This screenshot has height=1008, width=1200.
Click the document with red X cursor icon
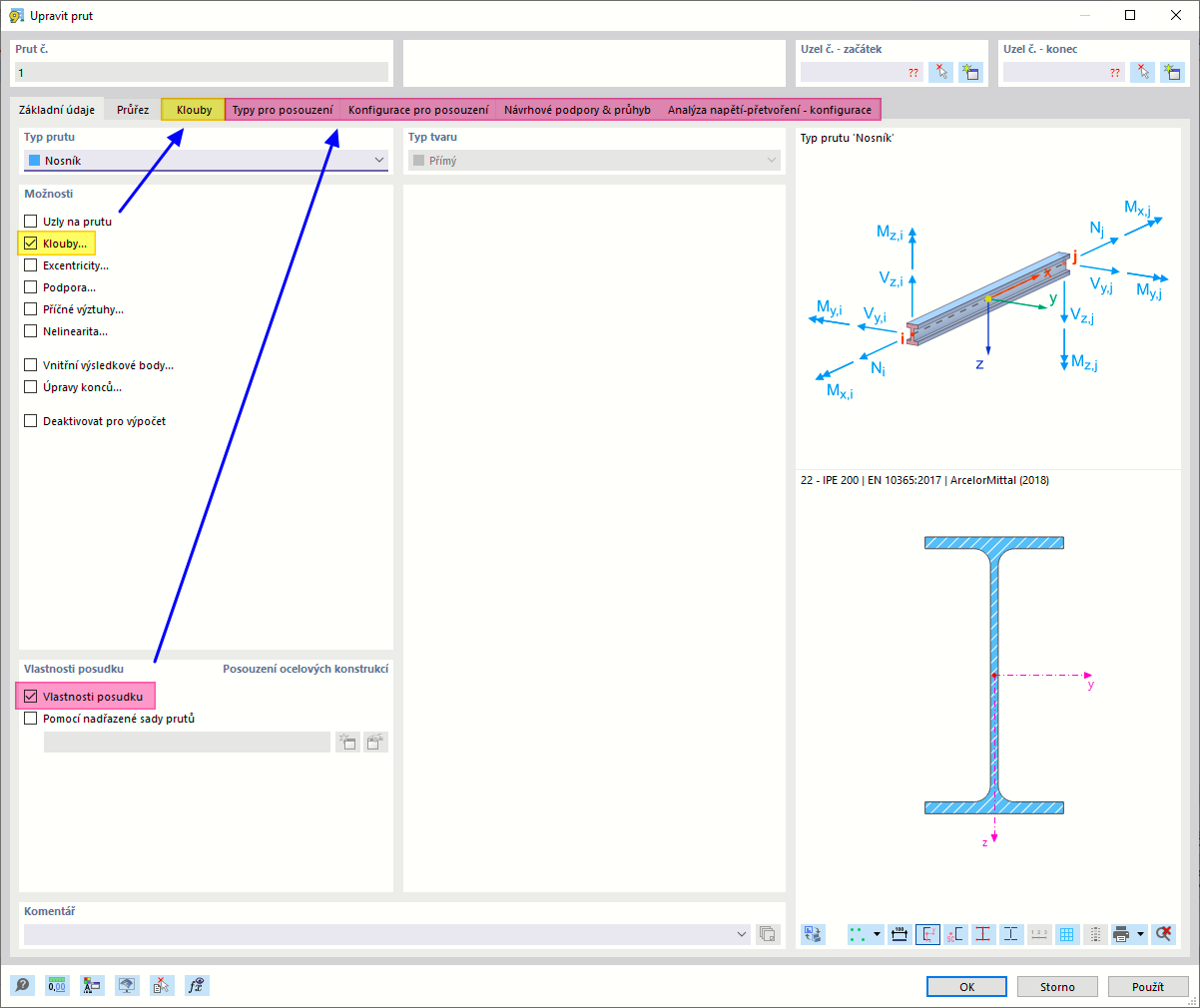[x=162, y=986]
